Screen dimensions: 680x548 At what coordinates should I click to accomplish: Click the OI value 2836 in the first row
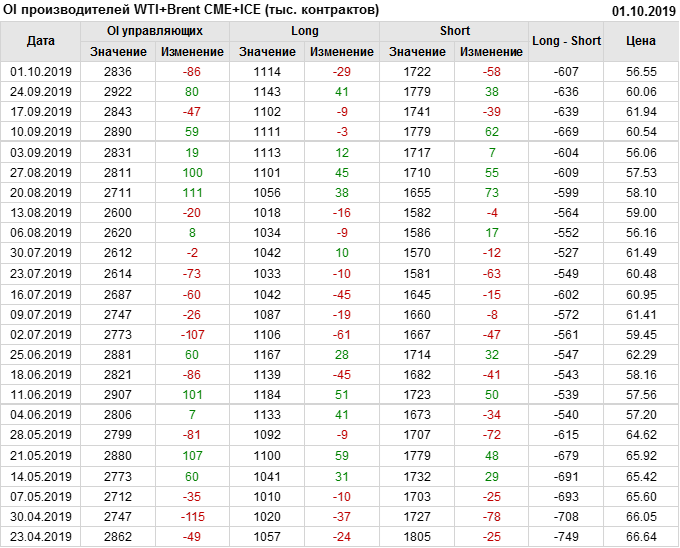tap(118, 72)
